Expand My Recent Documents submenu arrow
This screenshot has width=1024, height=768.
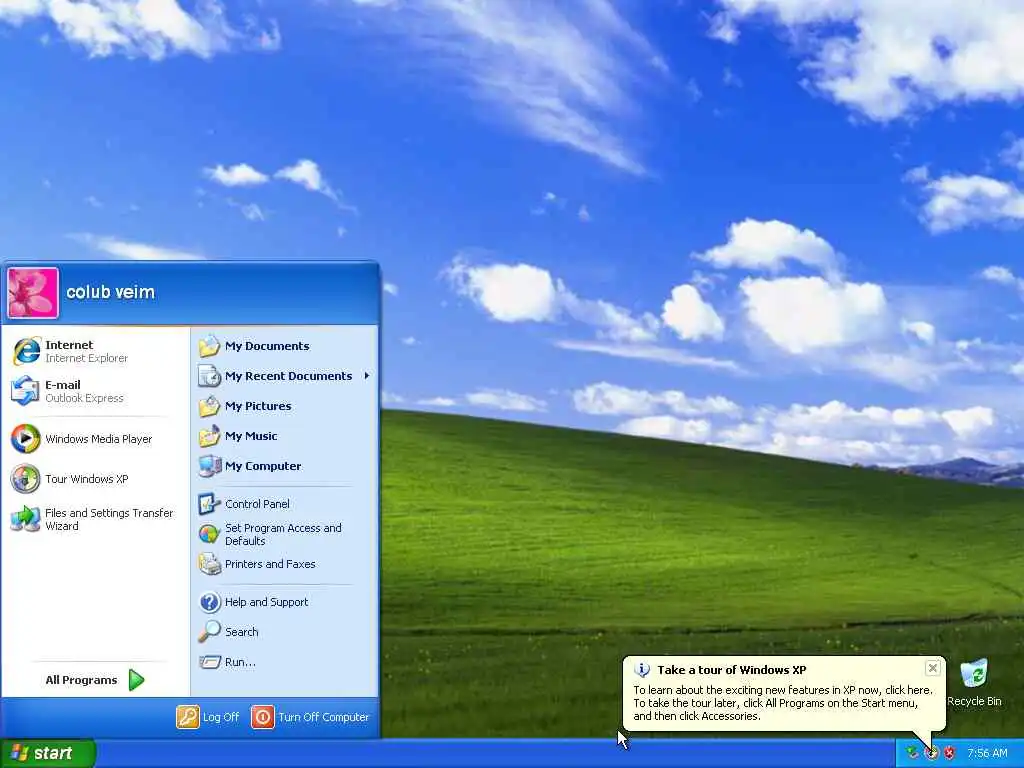coord(367,376)
